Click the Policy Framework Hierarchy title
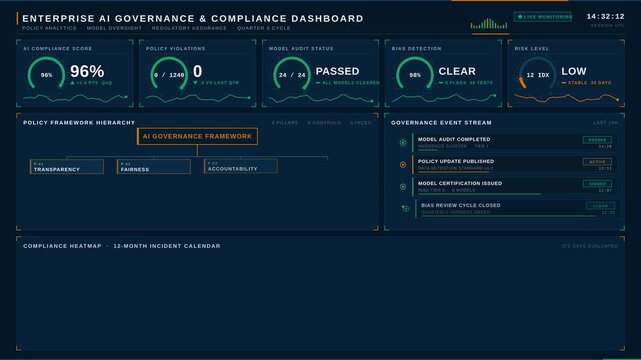 tap(79, 123)
